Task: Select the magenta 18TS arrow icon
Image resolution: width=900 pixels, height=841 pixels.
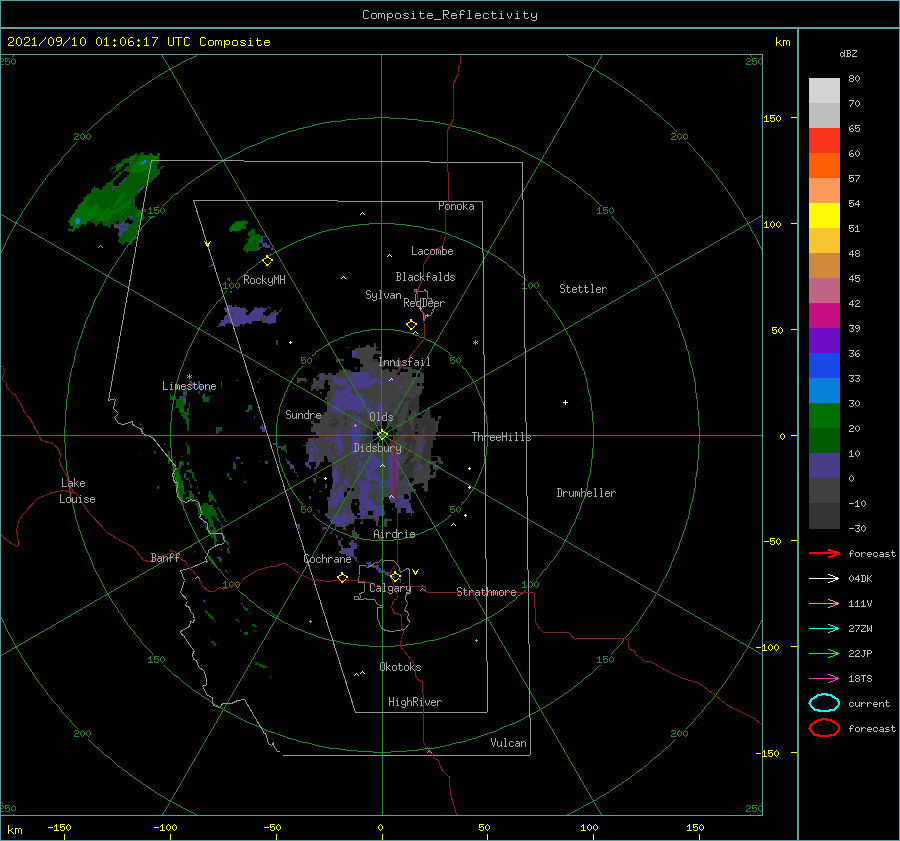Action: [824, 679]
